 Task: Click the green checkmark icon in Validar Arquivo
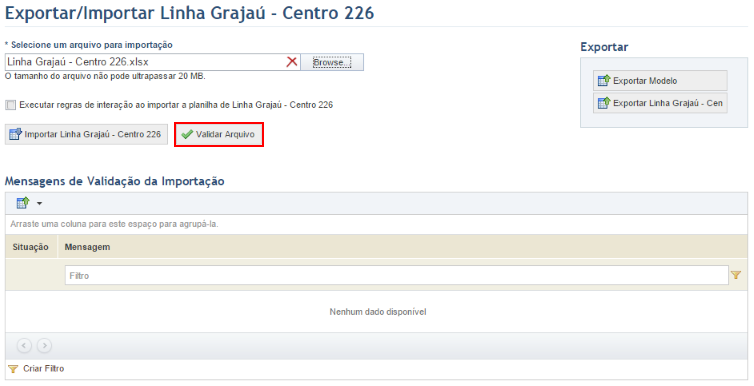[187, 134]
